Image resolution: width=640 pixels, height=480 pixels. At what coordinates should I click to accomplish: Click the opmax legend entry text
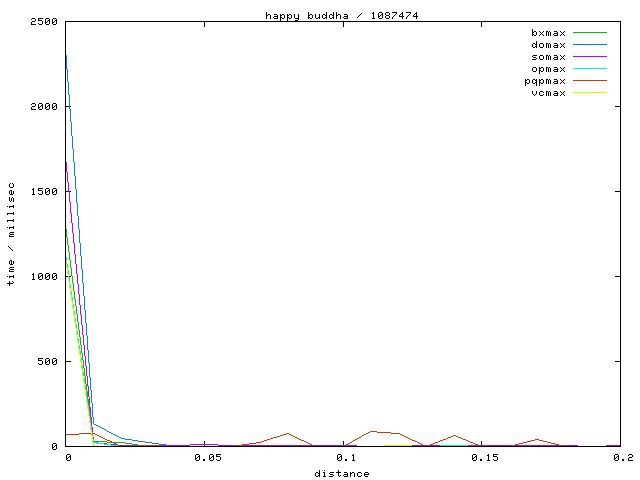pos(548,69)
